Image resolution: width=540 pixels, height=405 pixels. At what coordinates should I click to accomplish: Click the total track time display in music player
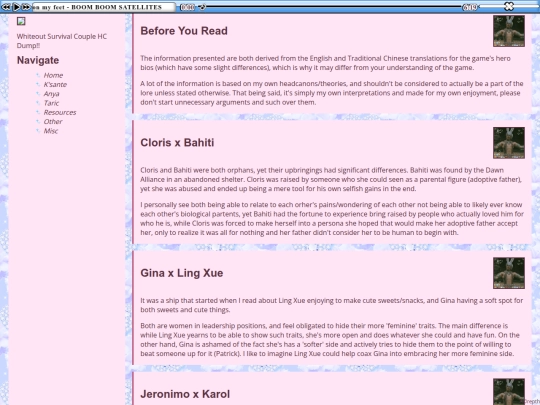470,7
